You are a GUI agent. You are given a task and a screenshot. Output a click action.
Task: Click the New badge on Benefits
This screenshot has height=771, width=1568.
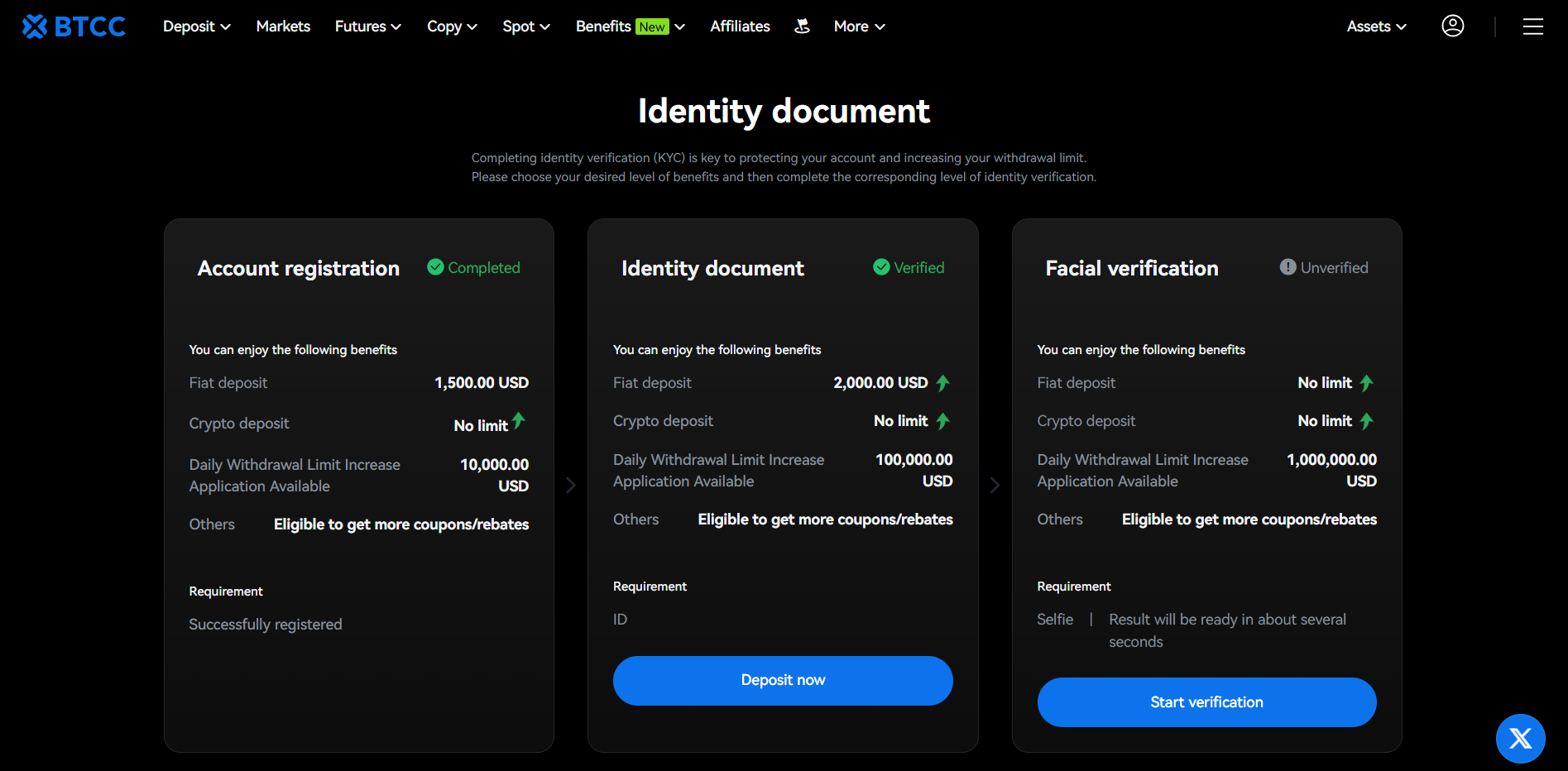[652, 27]
